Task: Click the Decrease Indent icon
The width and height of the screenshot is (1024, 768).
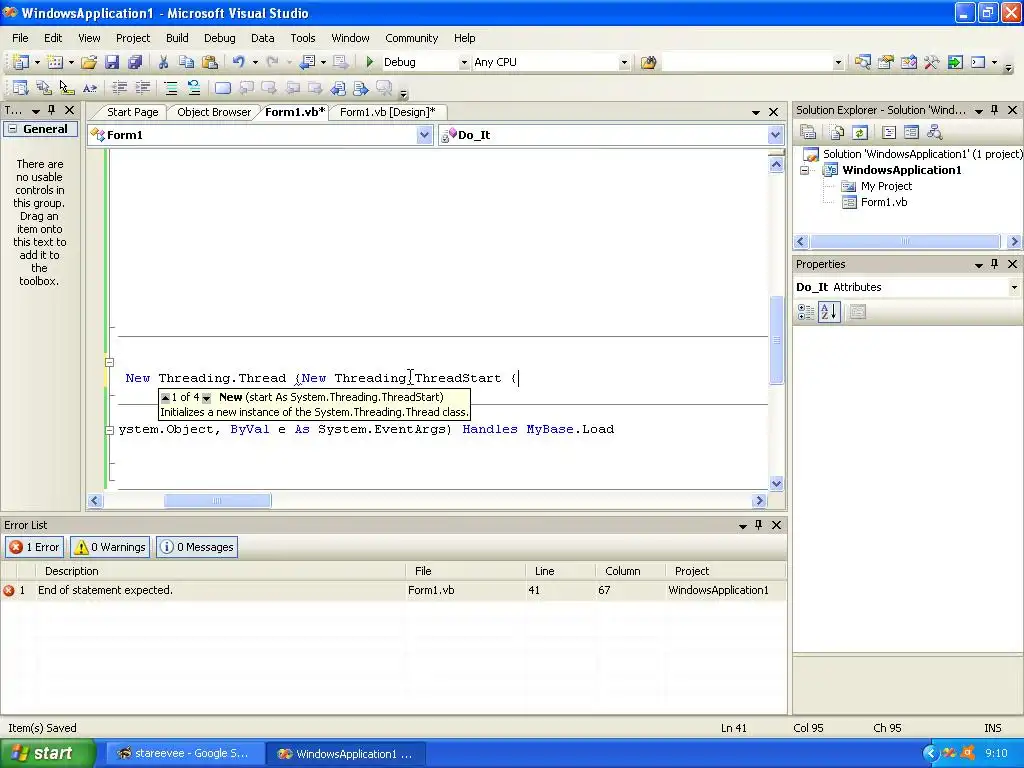Action: [x=120, y=88]
